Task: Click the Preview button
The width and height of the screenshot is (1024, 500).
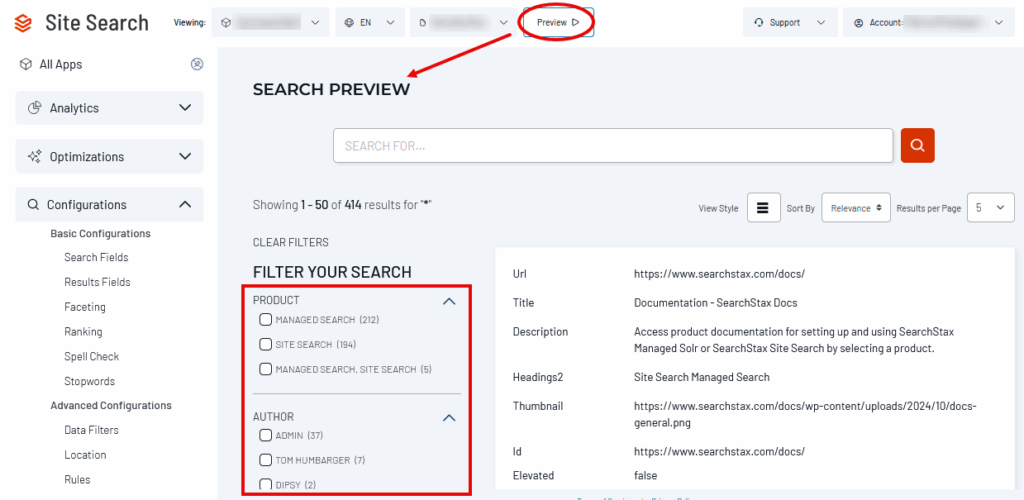Action: pyautogui.click(x=558, y=22)
